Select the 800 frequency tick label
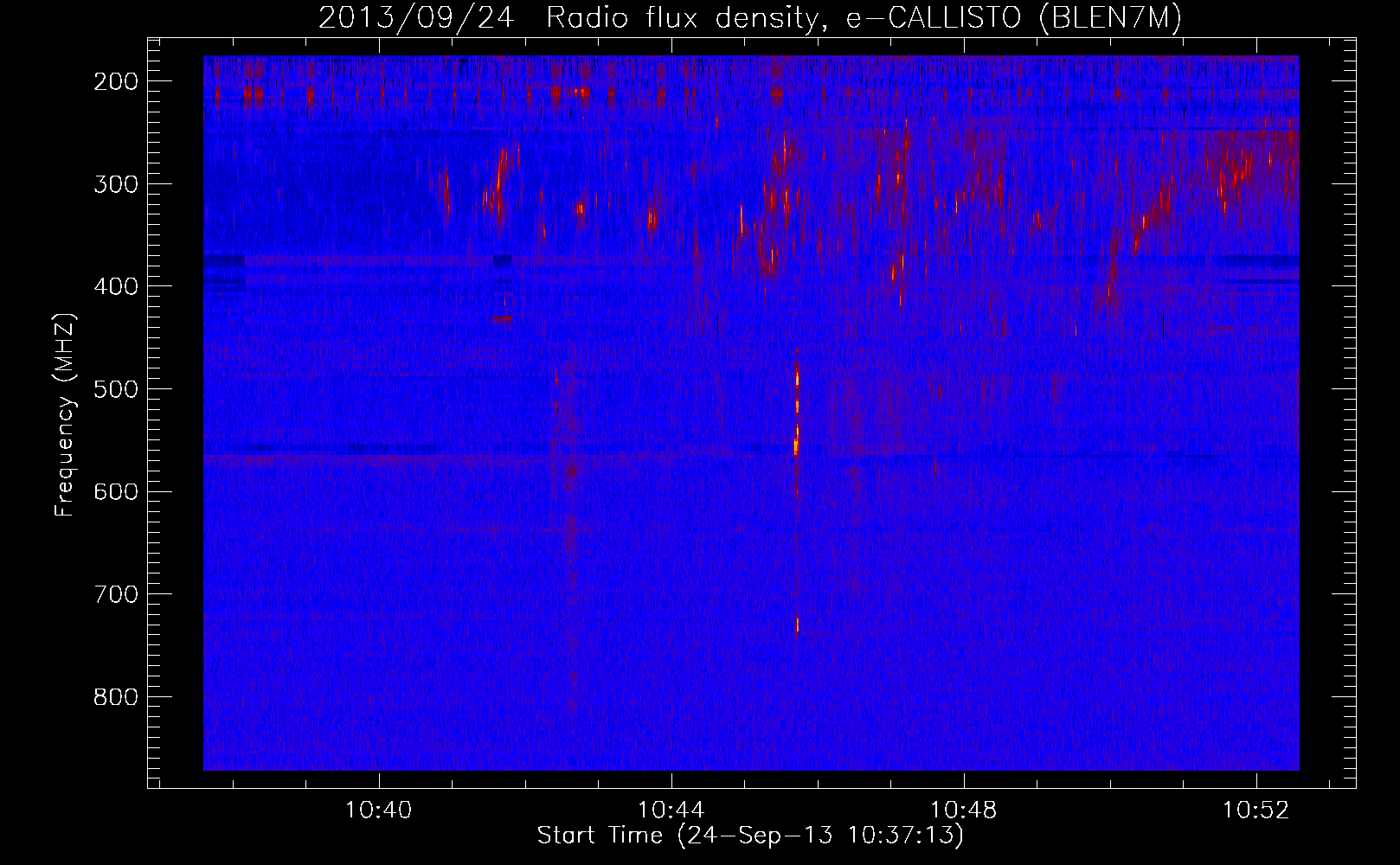 pos(115,697)
